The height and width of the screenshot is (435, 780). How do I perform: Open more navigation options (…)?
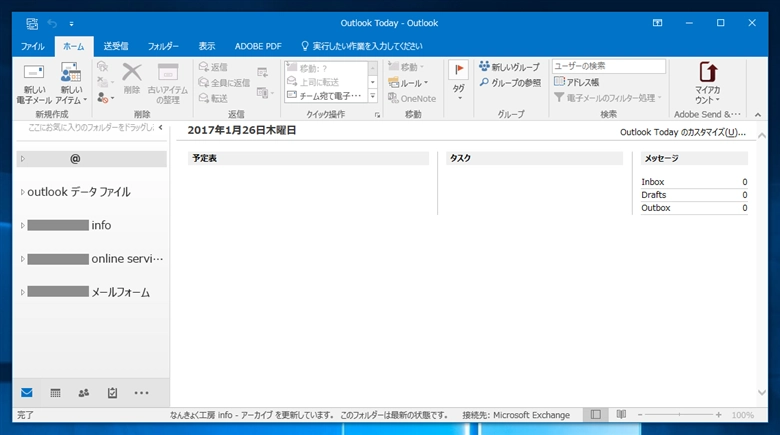[x=141, y=393]
